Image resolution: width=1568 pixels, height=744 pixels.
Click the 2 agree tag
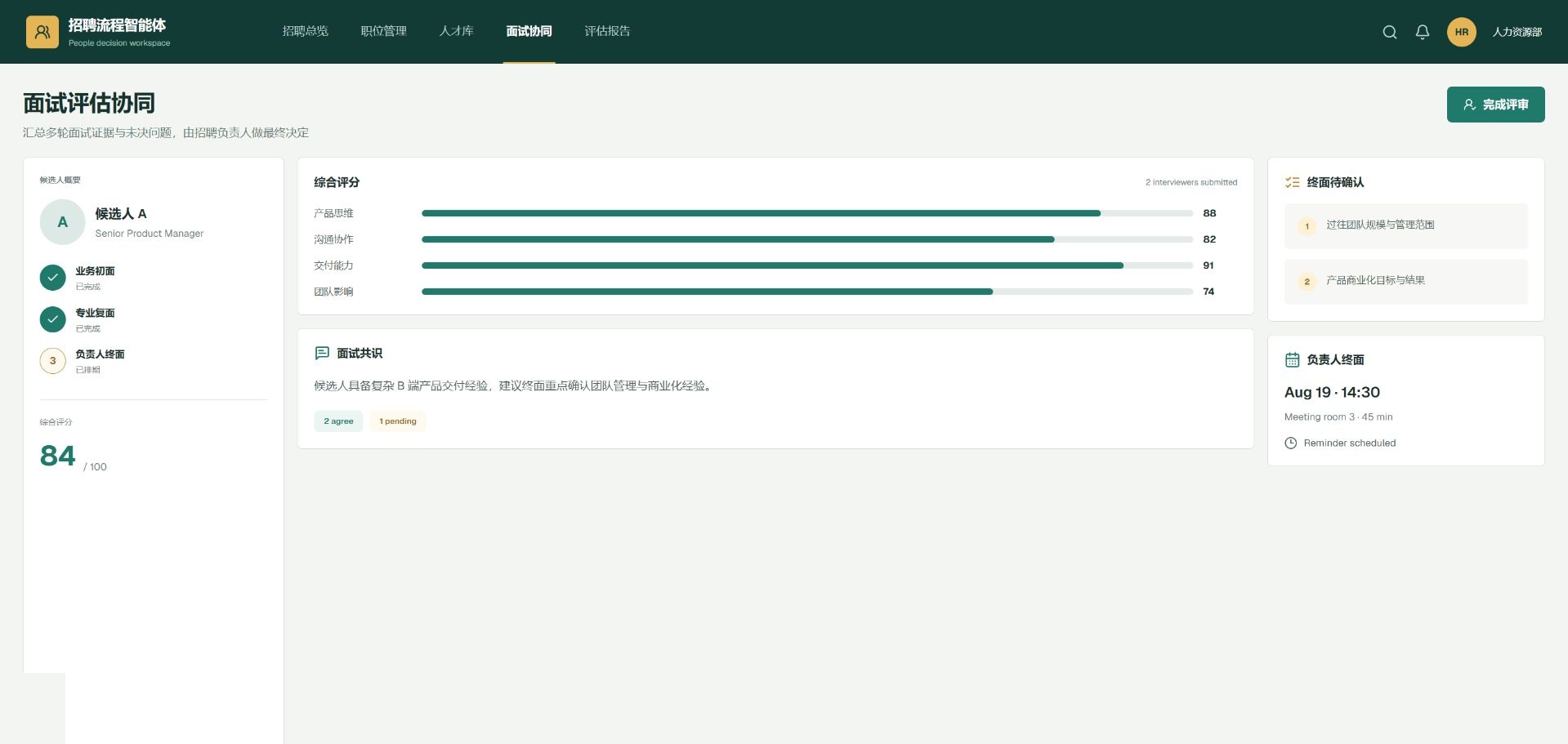tap(339, 421)
